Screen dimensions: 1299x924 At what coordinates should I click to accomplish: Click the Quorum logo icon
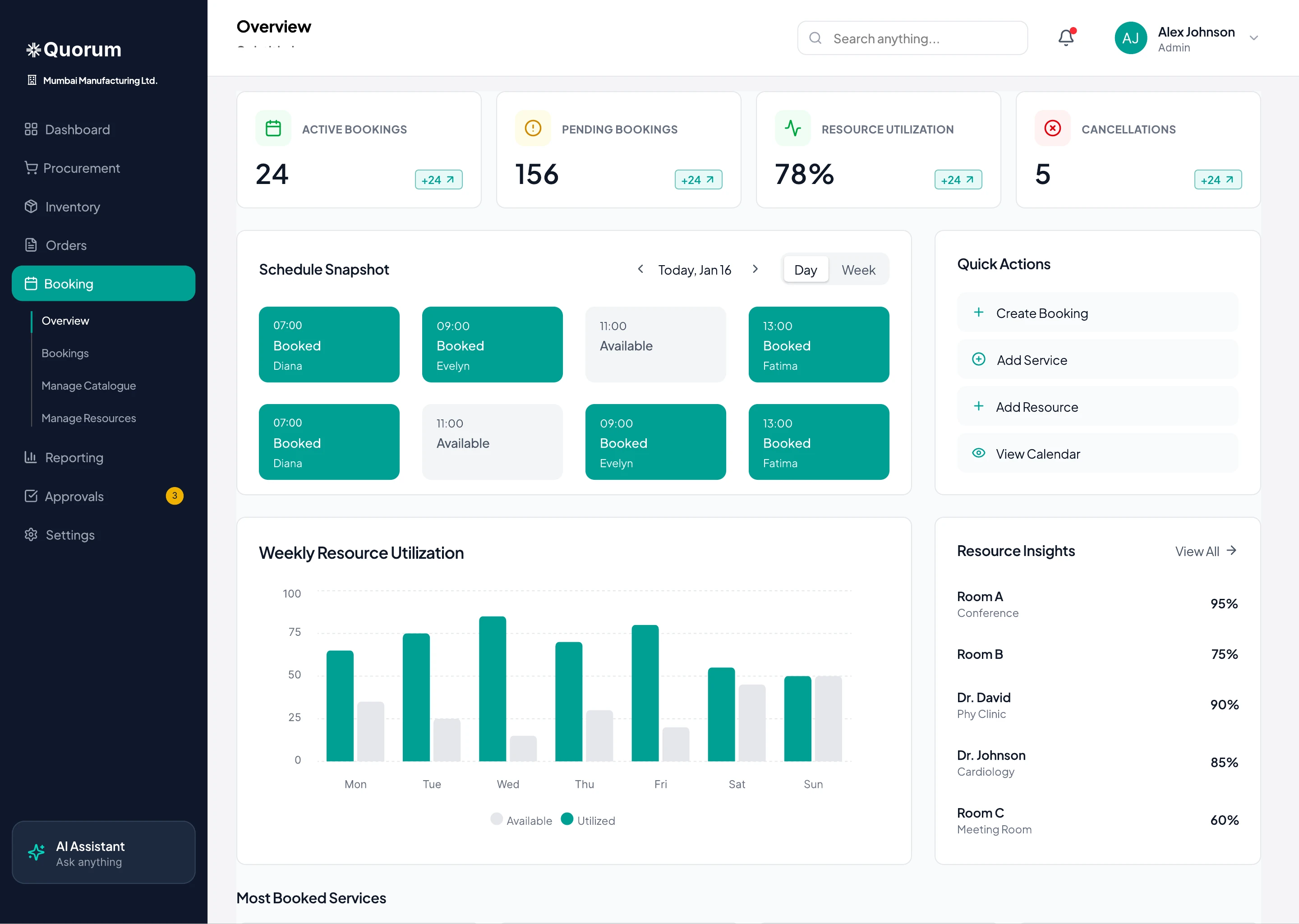coord(33,50)
